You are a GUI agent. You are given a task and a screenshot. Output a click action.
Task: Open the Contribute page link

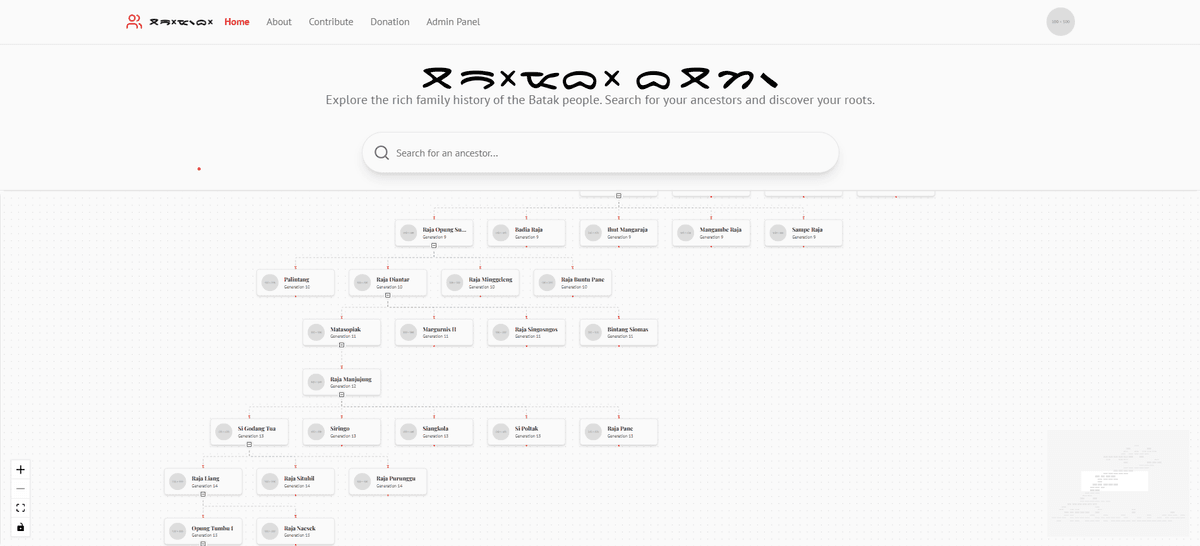[331, 22]
